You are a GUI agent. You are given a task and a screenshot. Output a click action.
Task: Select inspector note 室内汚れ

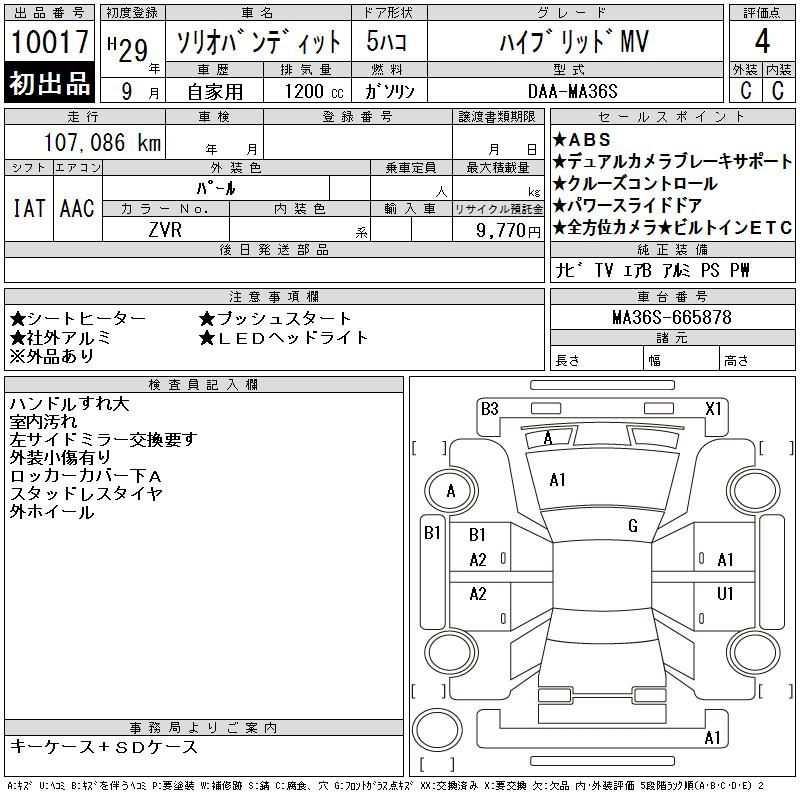pos(43,422)
